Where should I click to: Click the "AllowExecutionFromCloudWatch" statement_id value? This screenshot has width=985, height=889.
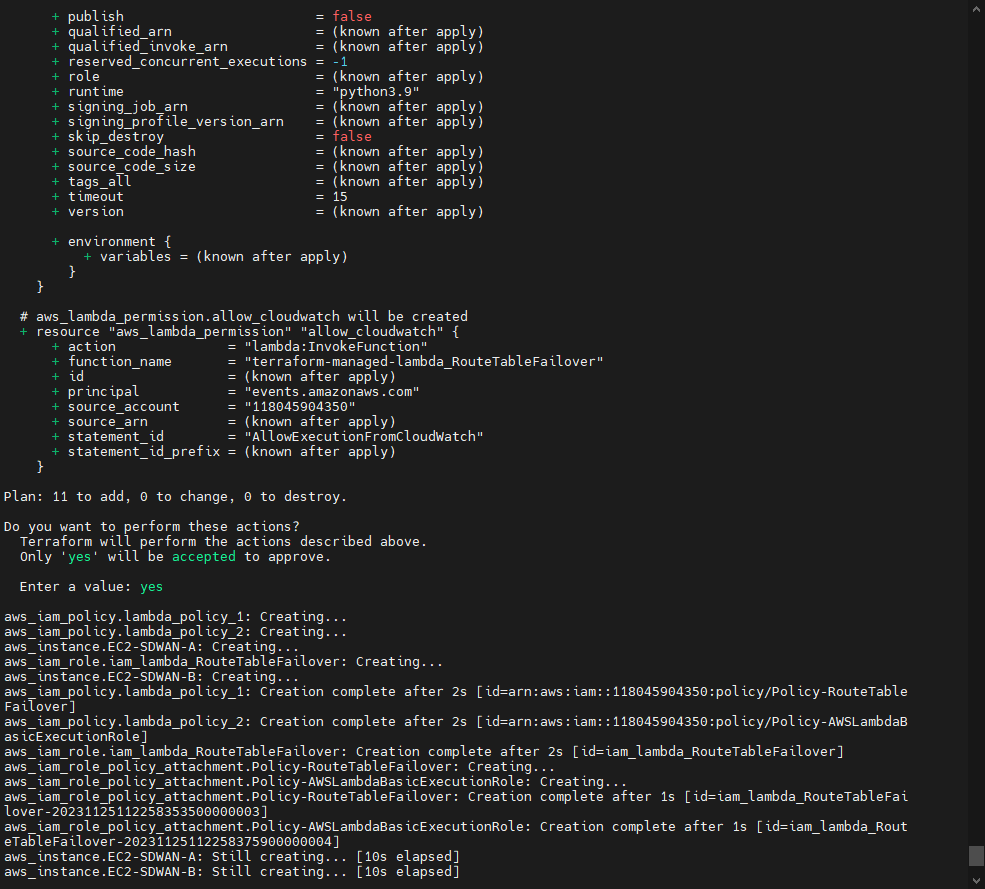(356, 437)
